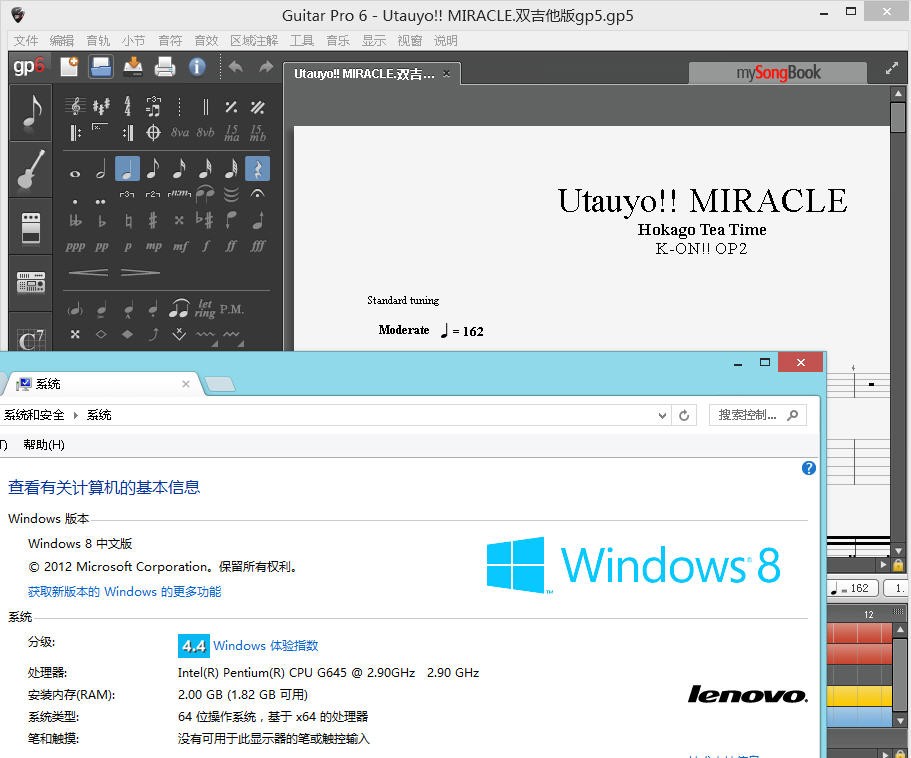Set dynamic to fff

257,247
